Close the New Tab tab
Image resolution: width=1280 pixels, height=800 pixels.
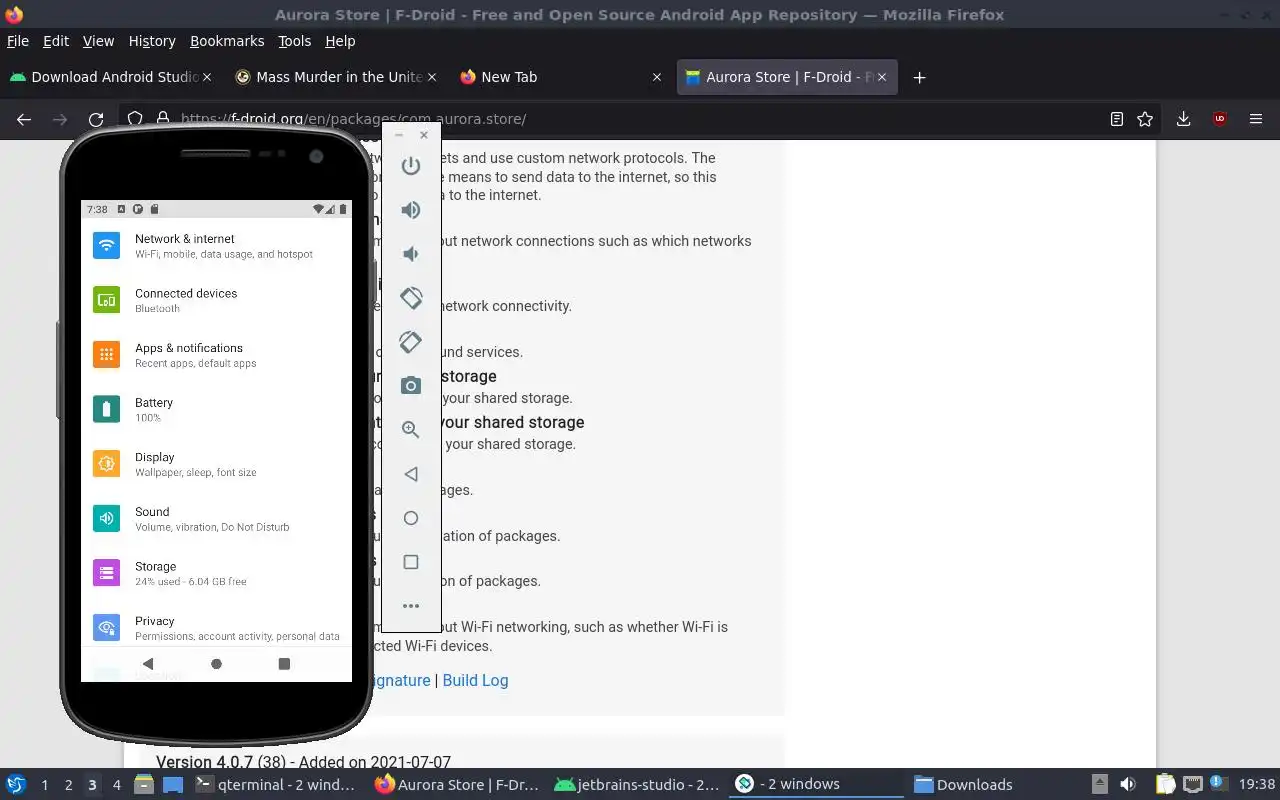click(657, 77)
